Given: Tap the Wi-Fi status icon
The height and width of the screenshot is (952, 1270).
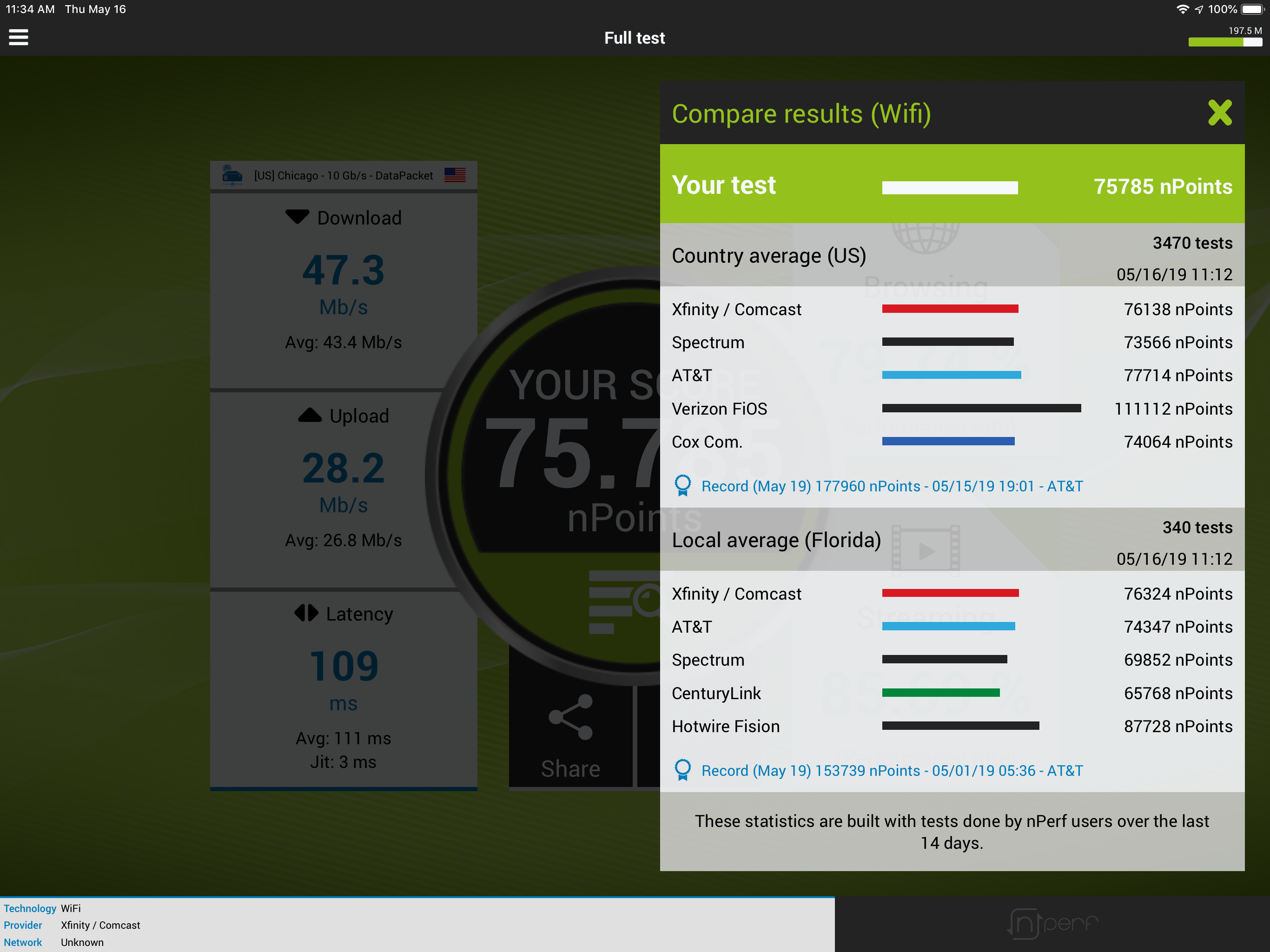Looking at the screenshot, I should (x=1182, y=9).
